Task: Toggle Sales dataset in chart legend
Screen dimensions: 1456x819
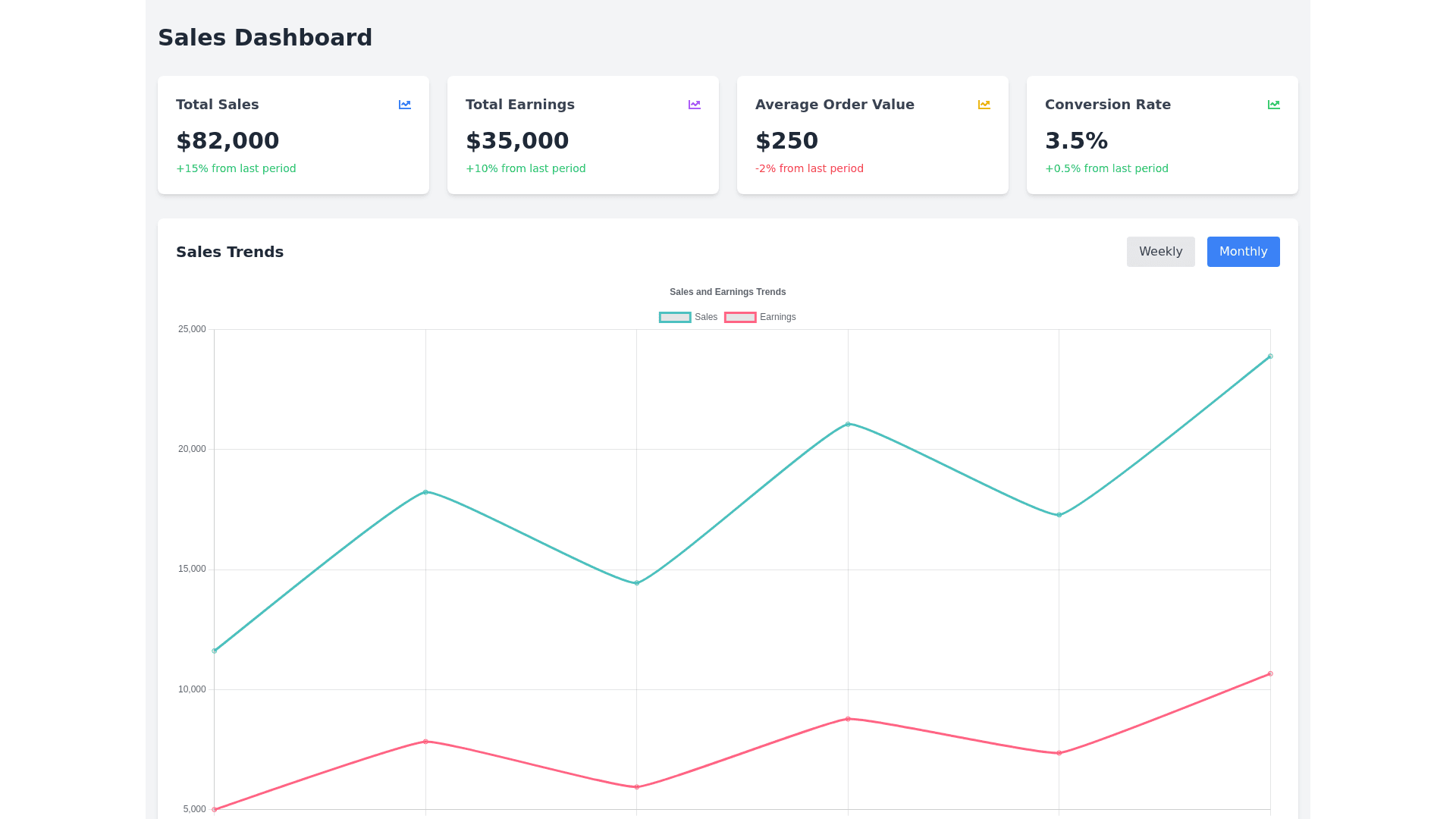Action: pos(705,317)
